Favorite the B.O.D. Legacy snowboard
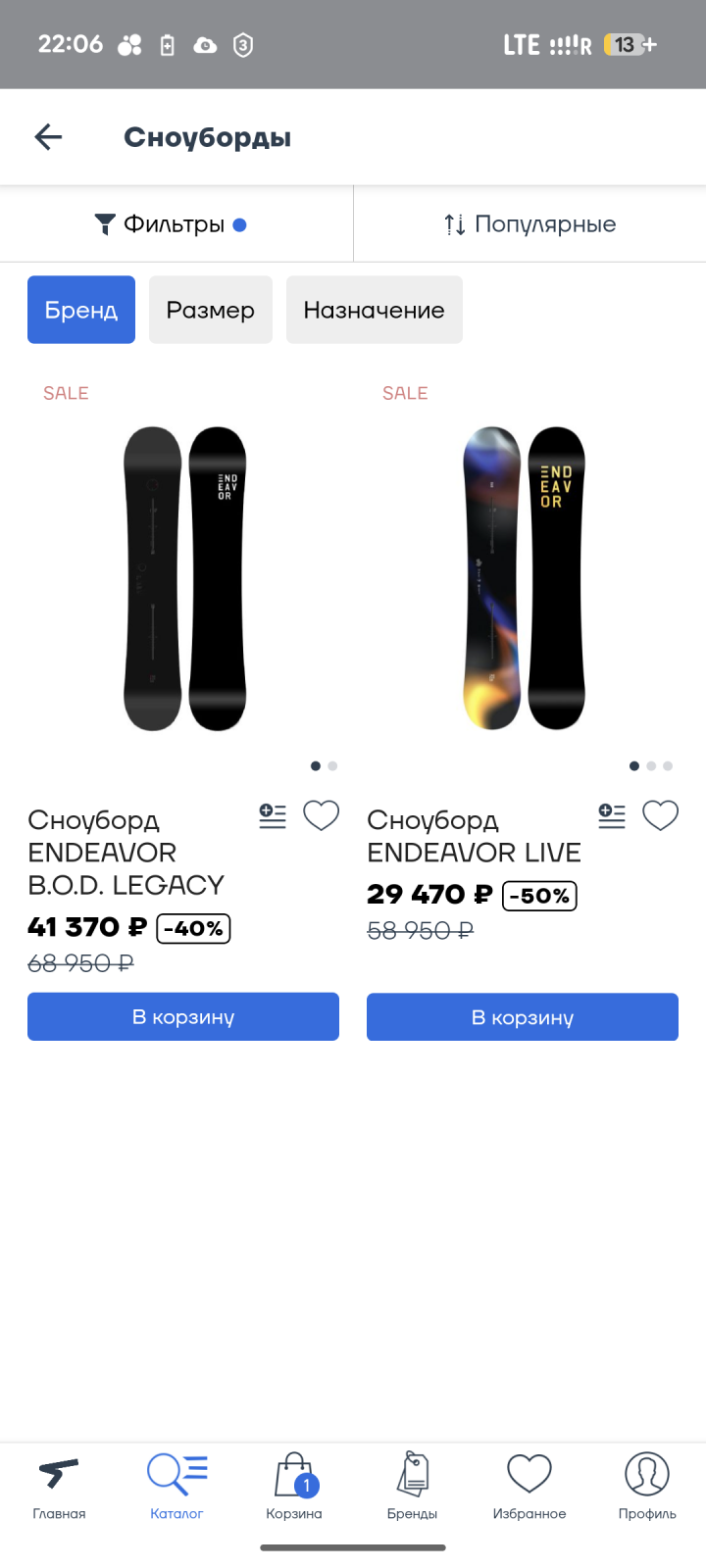The height and width of the screenshot is (1568, 706). point(321,815)
